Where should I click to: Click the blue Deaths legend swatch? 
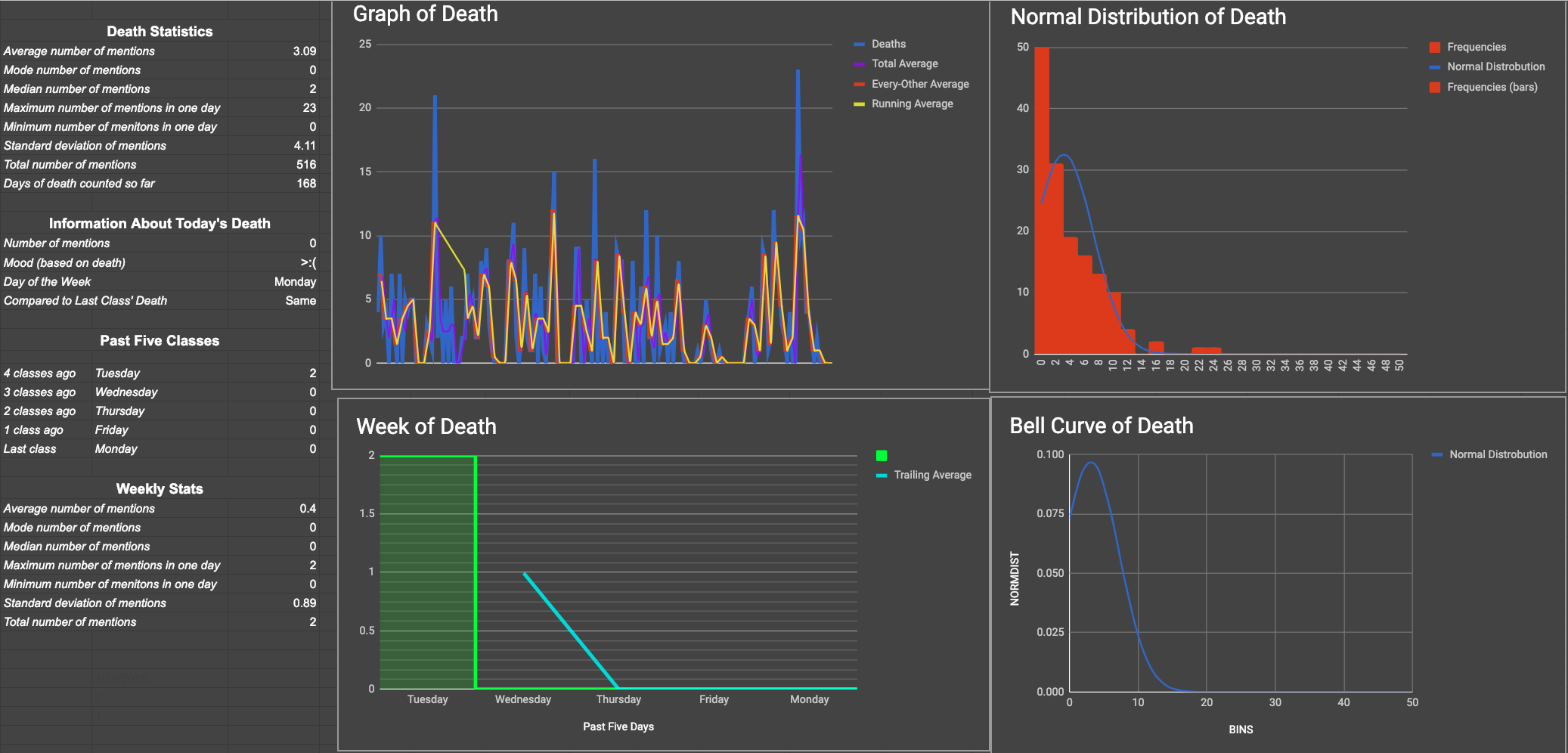click(x=859, y=45)
